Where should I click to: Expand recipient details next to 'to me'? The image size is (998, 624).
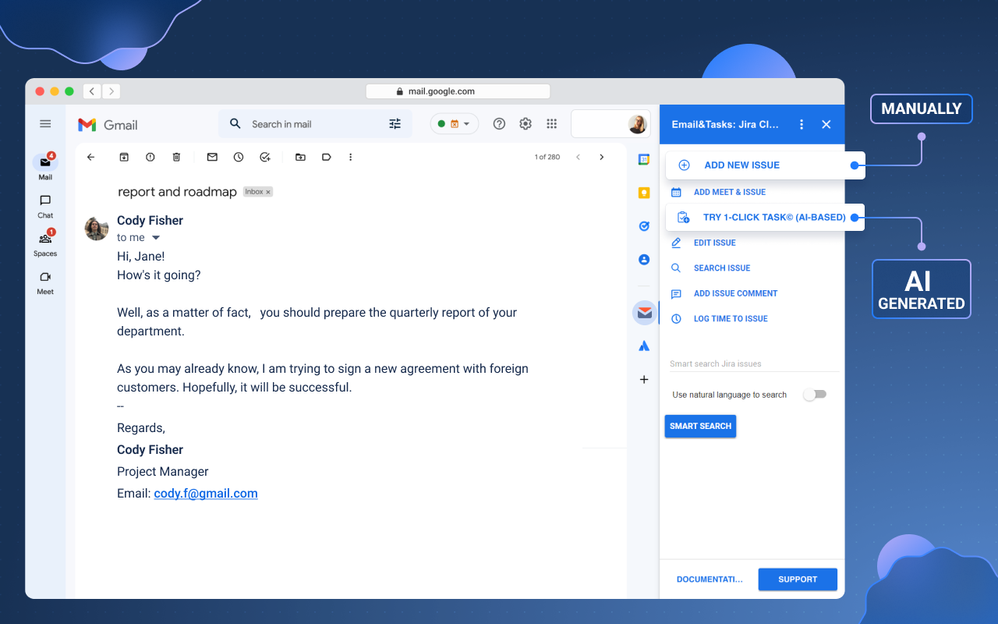point(155,238)
